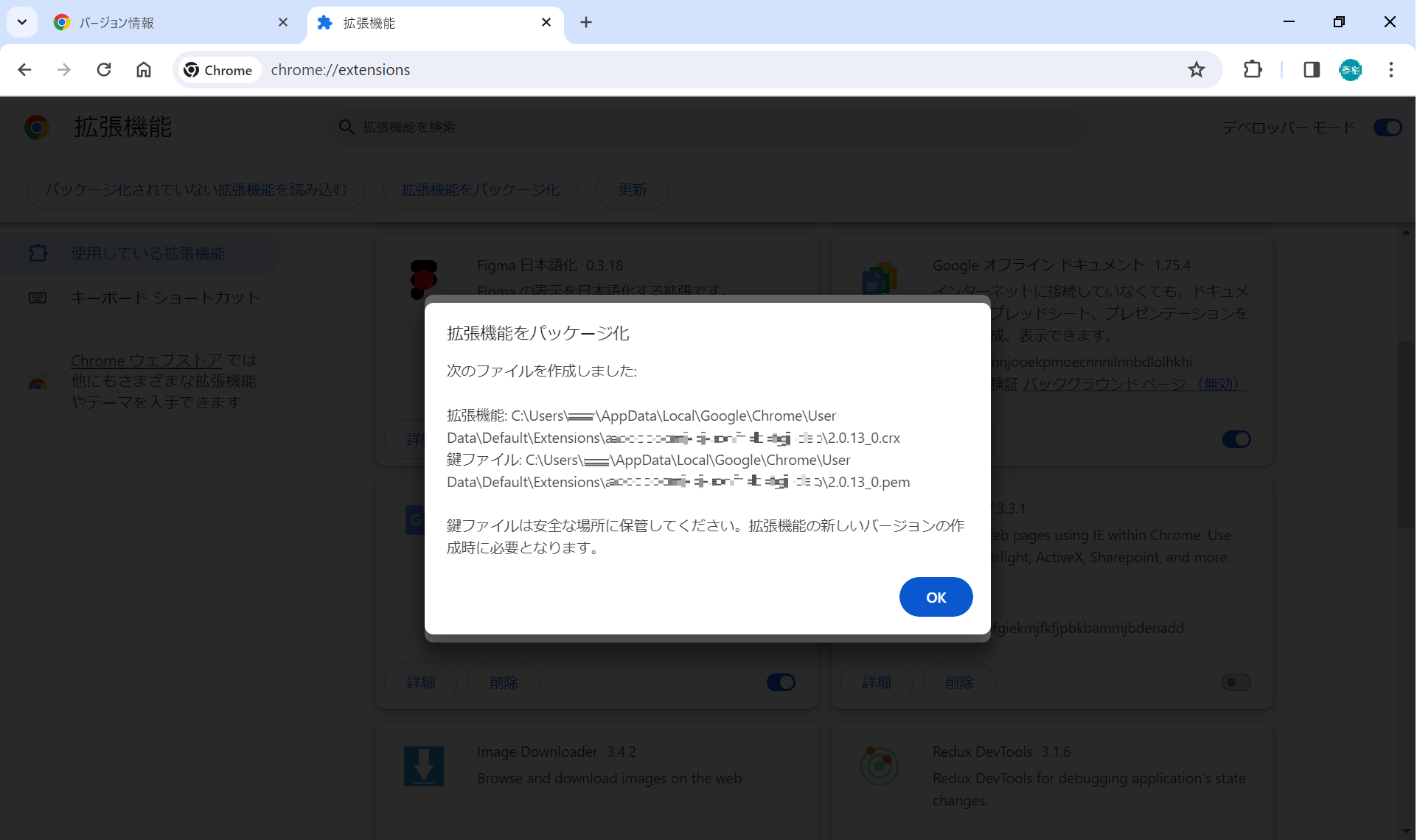Open the Chrome ウェブストア link
The image size is (1417, 840).
146,360
